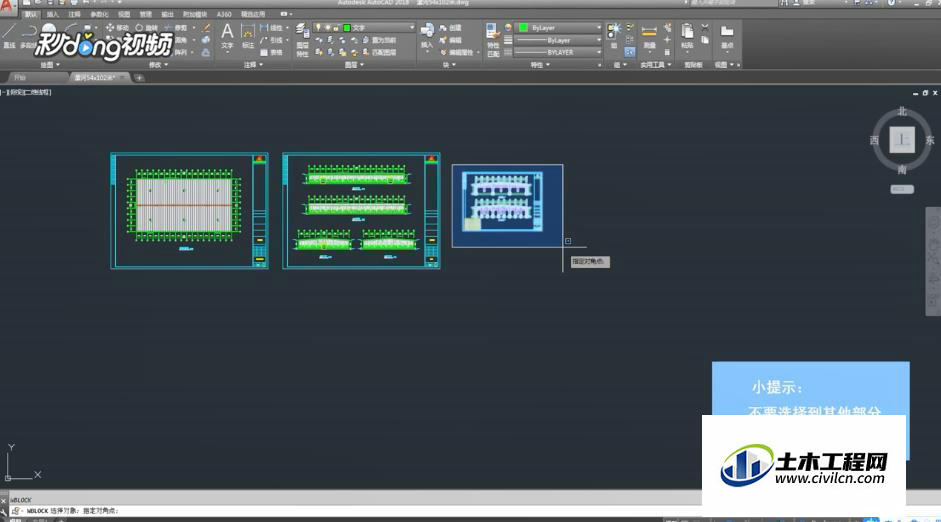Click the ViewCube top (上) face
Screen dimensions: 941x522
(901, 140)
